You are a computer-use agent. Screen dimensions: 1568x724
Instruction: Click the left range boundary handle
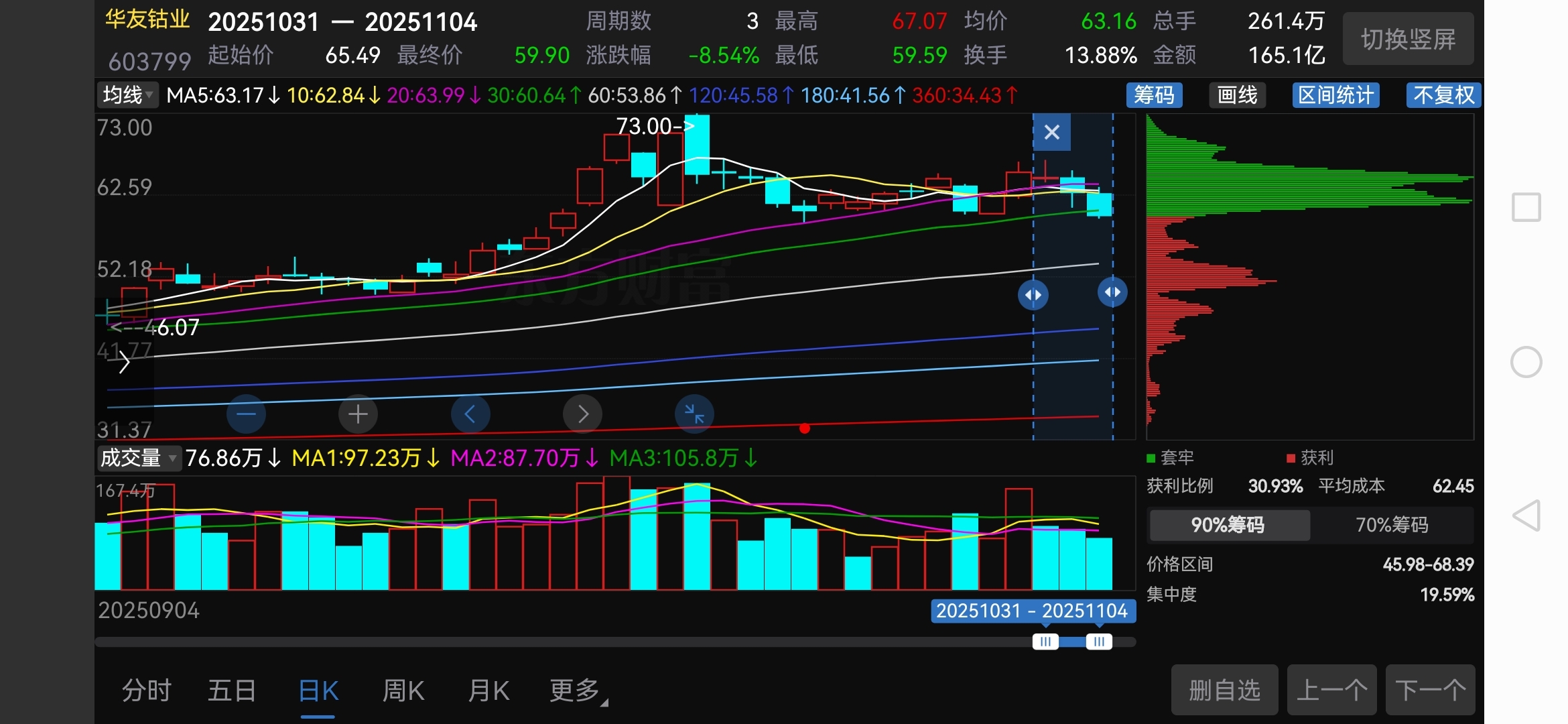click(1033, 294)
